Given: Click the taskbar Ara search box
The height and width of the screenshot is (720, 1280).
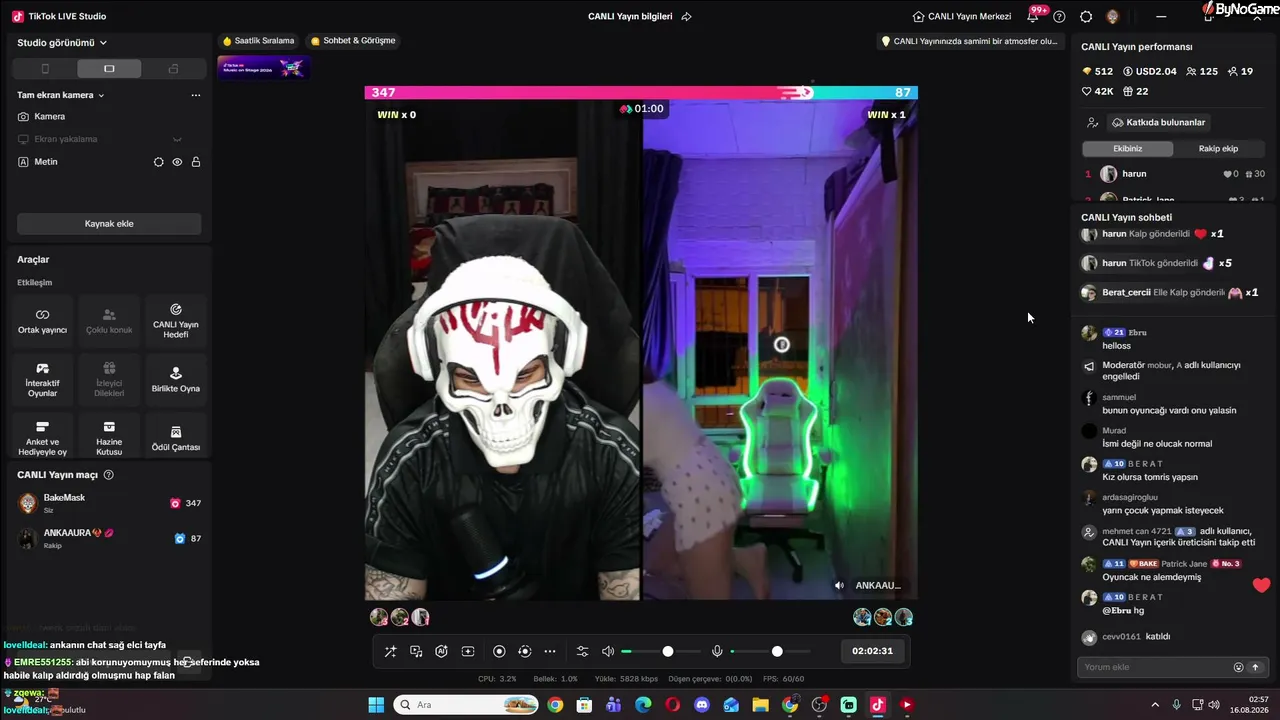Looking at the screenshot, I should pyautogui.click(x=466, y=705).
